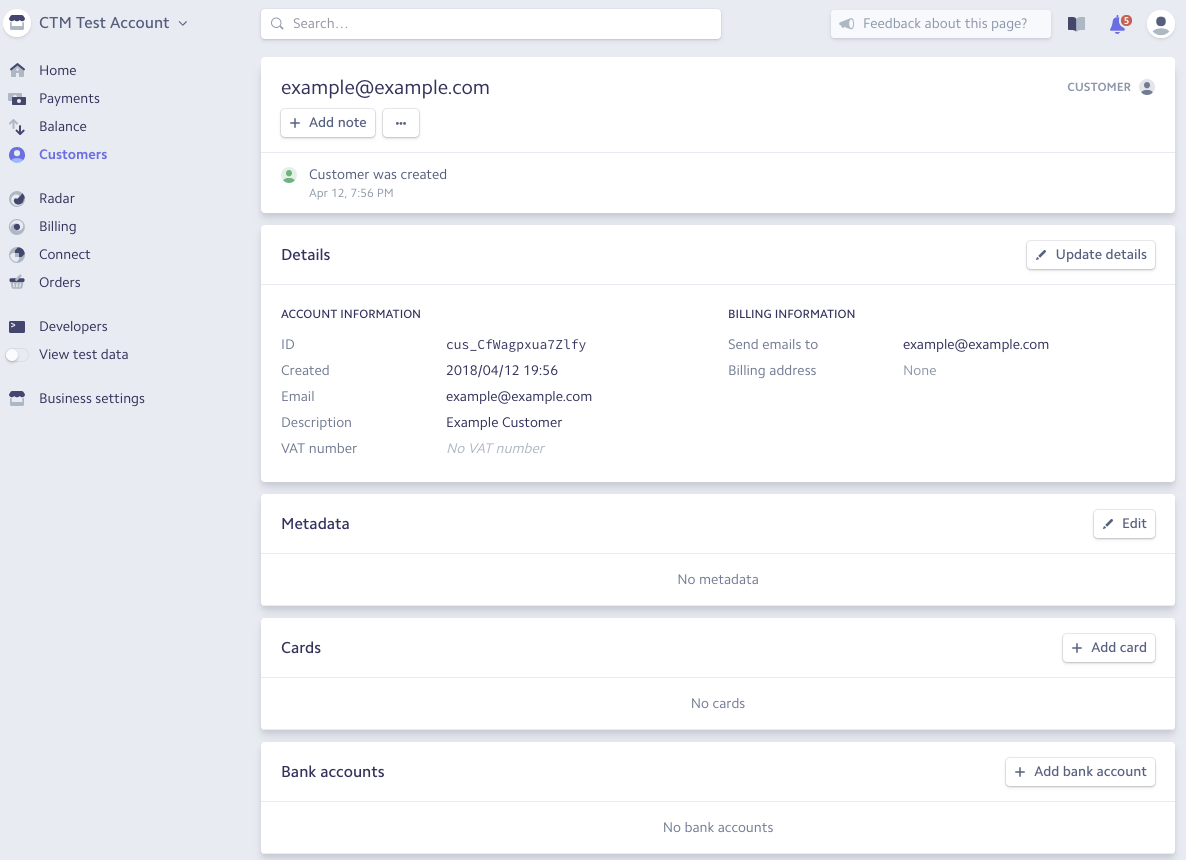Toggle the View test data switch
Viewport: 1186px width, 860px height.
click(17, 354)
